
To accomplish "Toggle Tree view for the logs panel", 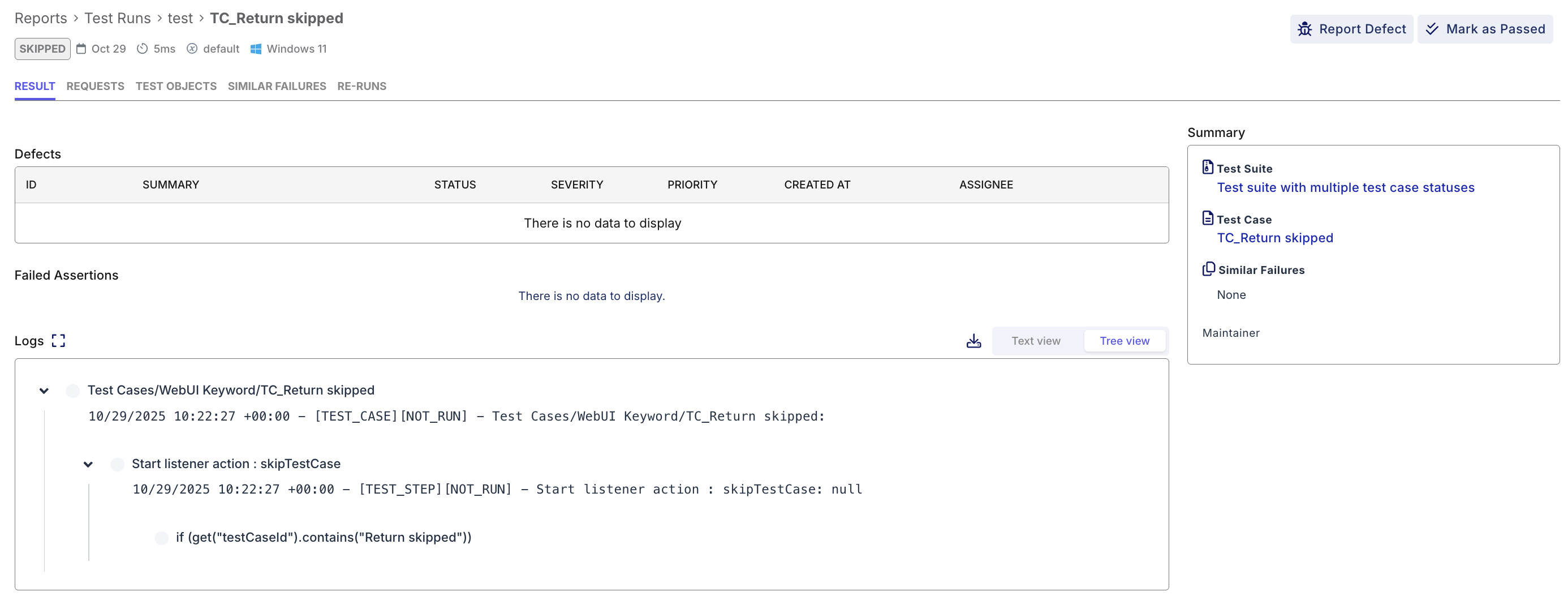I will (1125, 341).
